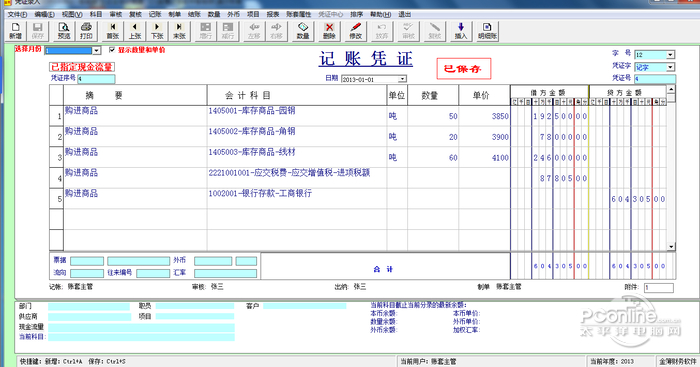Click the 往来编号 input field
This screenshot has width=700, height=367.
tap(153, 273)
